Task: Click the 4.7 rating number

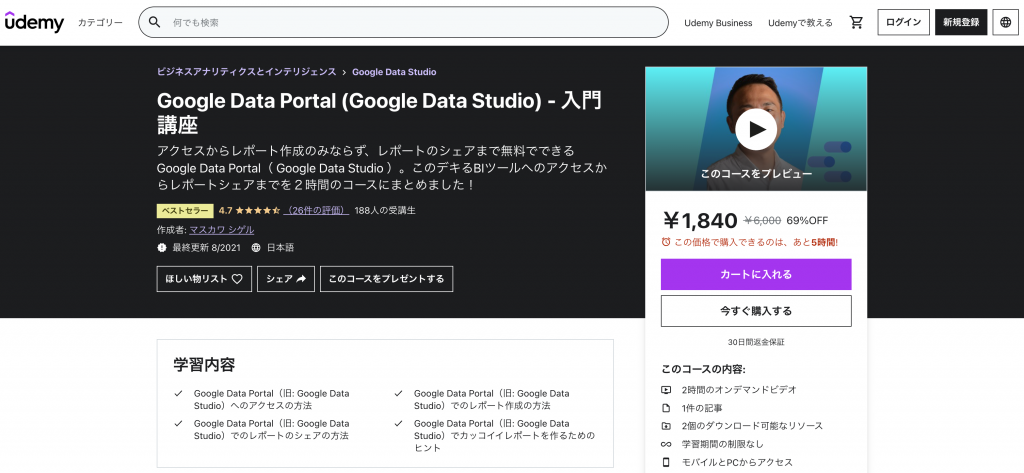Action: coord(225,210)
